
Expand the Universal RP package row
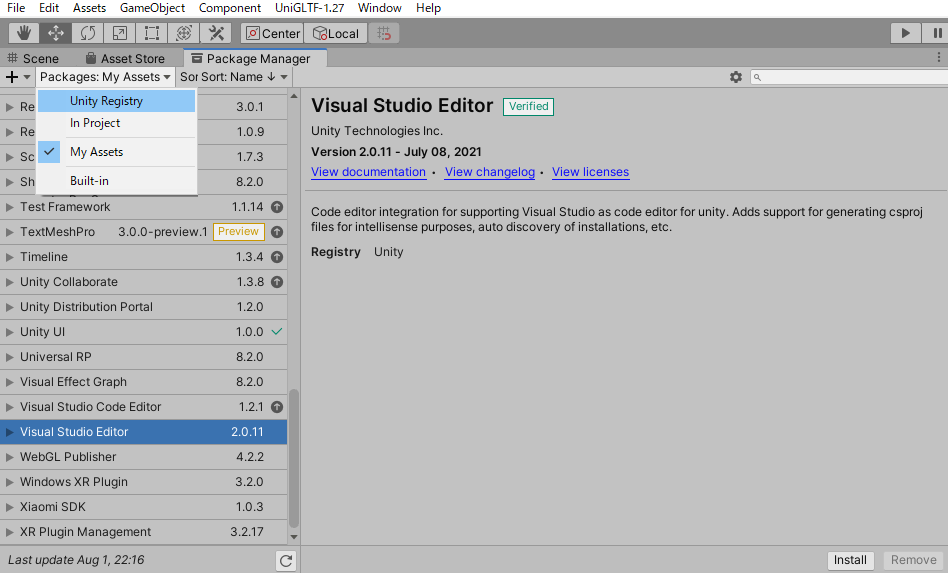point(10,357)
